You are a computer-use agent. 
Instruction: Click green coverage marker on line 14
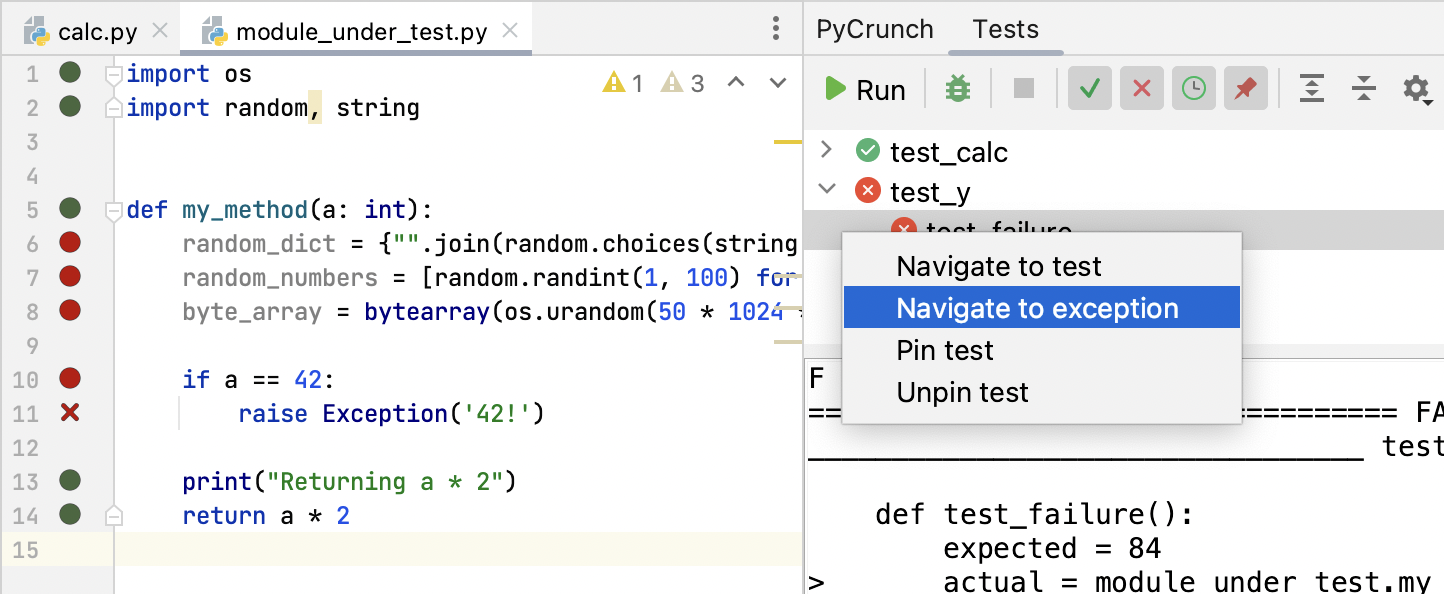pos(69,514)
